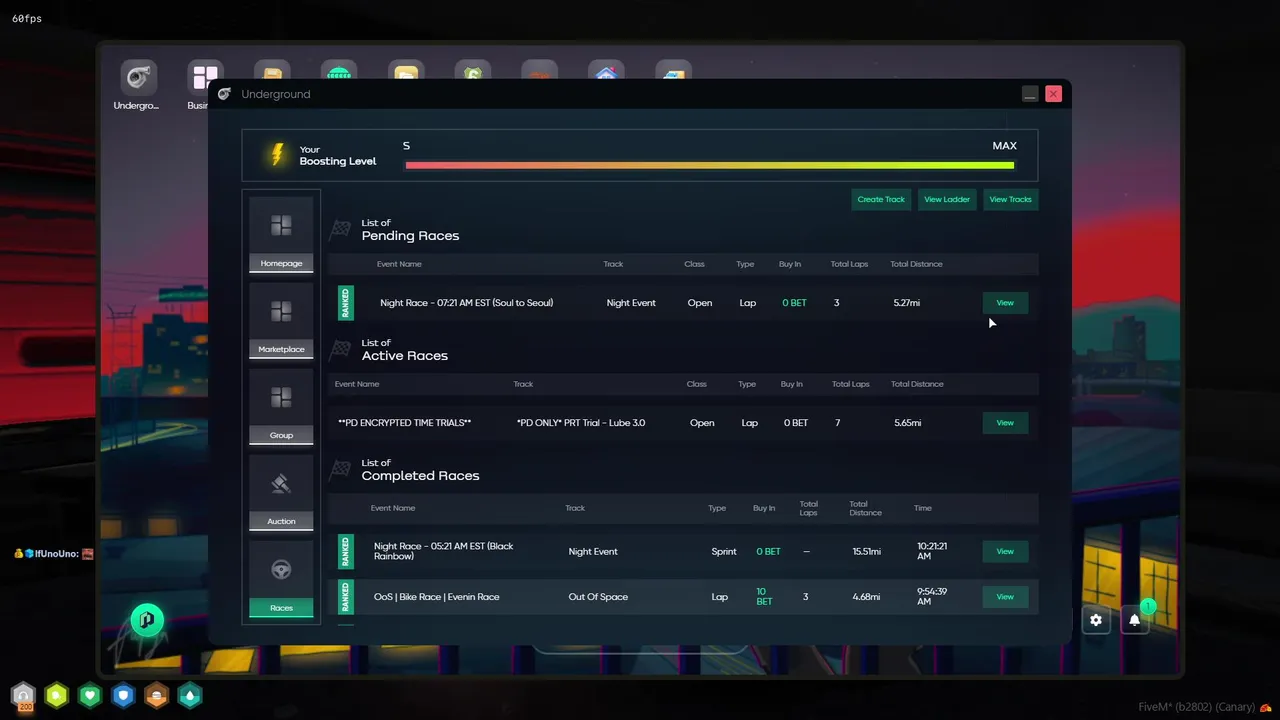Switch to the Marketplace tab
This screenshot has height=720, width=1280.
[281, 320]
